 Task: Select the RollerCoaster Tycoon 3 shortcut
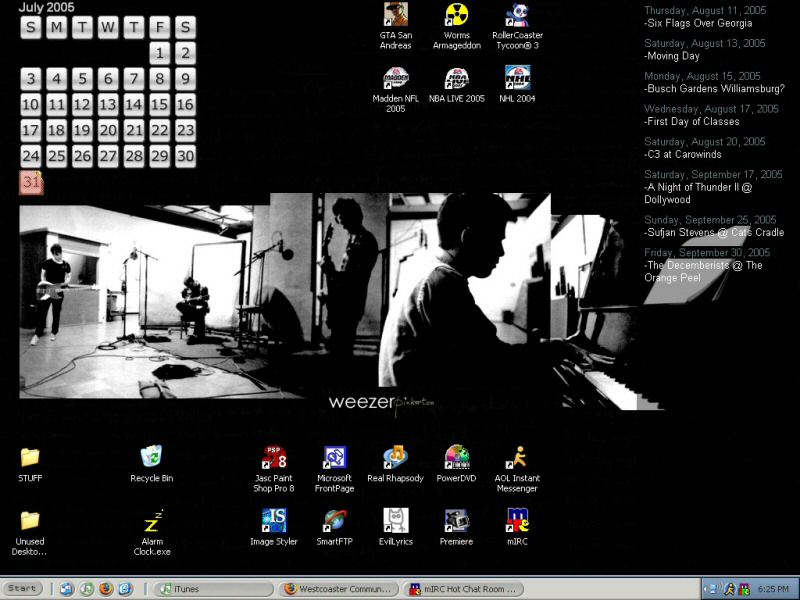pos(517,26)
